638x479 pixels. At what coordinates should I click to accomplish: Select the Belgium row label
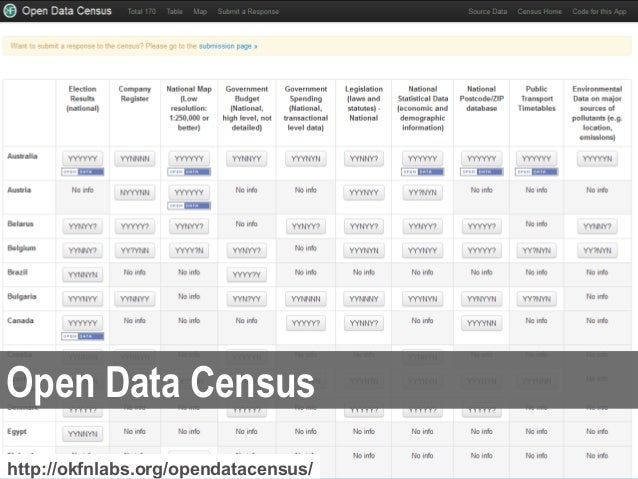tap(22, 248)
